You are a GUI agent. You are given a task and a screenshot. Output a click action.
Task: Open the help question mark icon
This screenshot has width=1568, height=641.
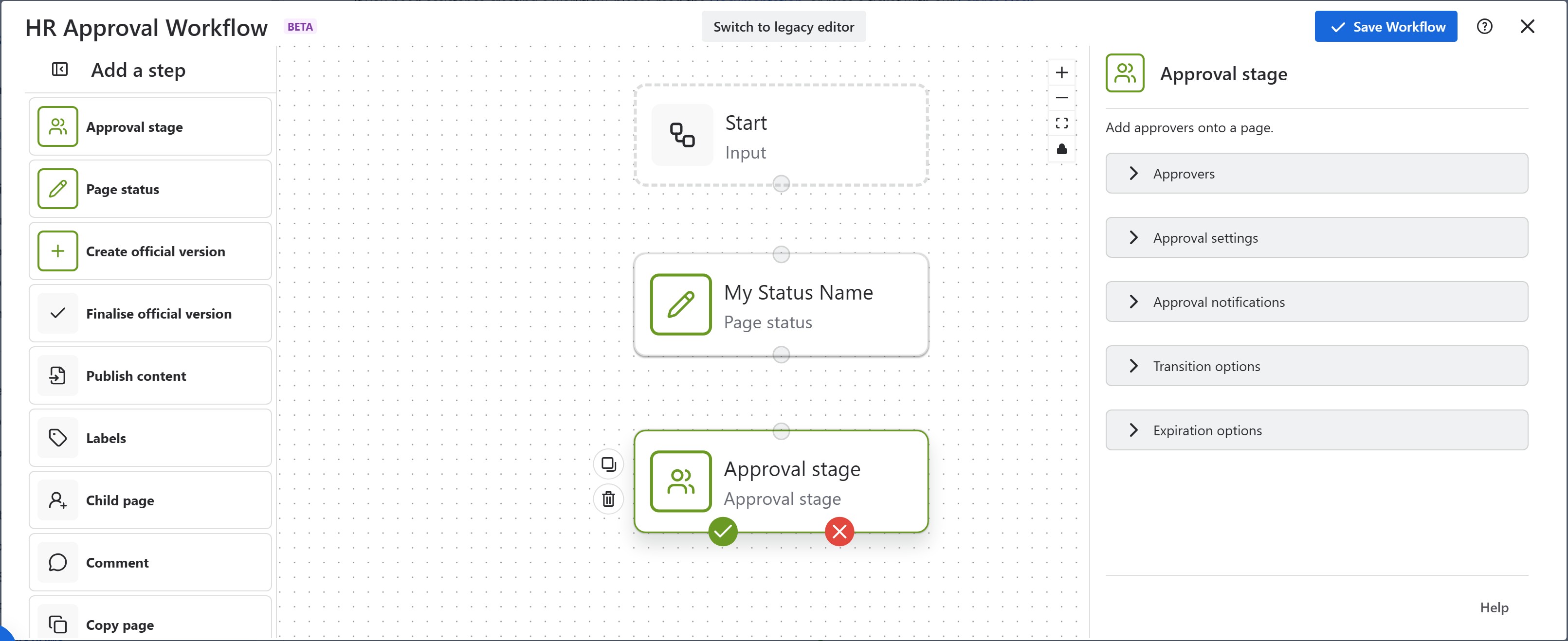coord(1484,27)
